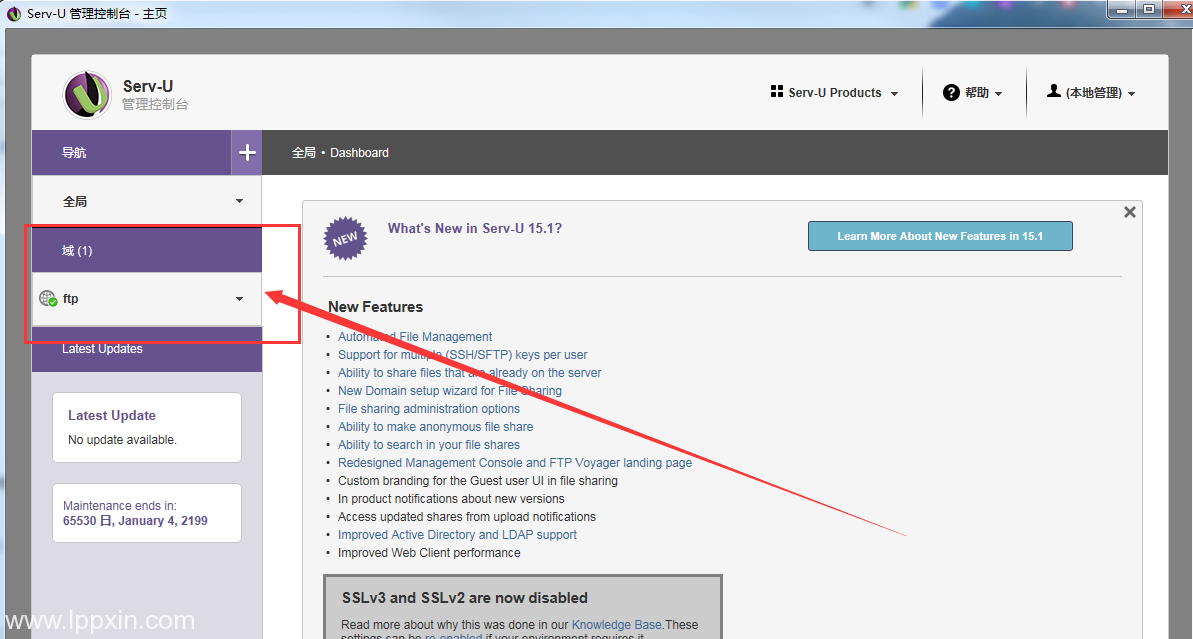Click the purple NEW badge icon
This screenshot has width=1193, height=639.
point(345,239)
